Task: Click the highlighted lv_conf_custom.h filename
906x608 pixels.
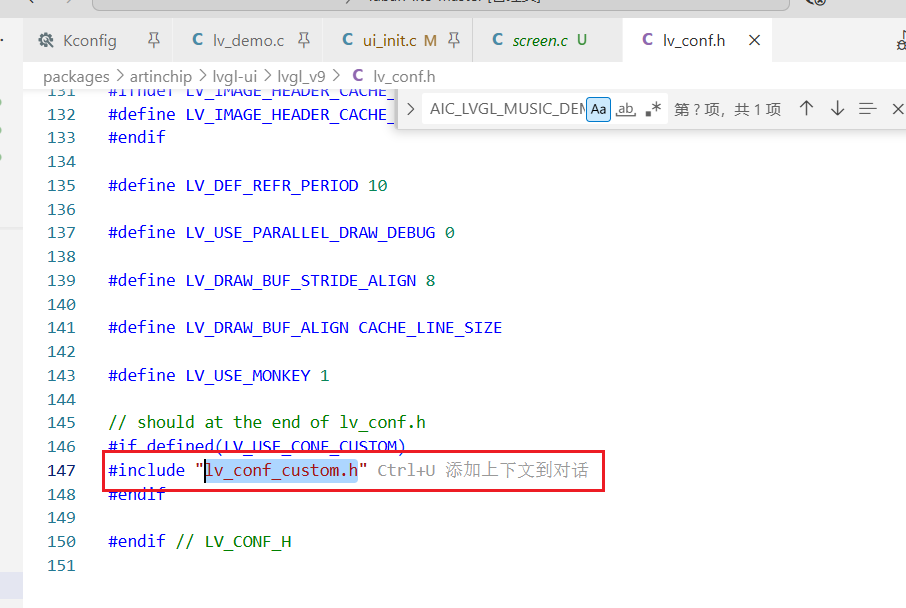Action: (x=281, y=470)
